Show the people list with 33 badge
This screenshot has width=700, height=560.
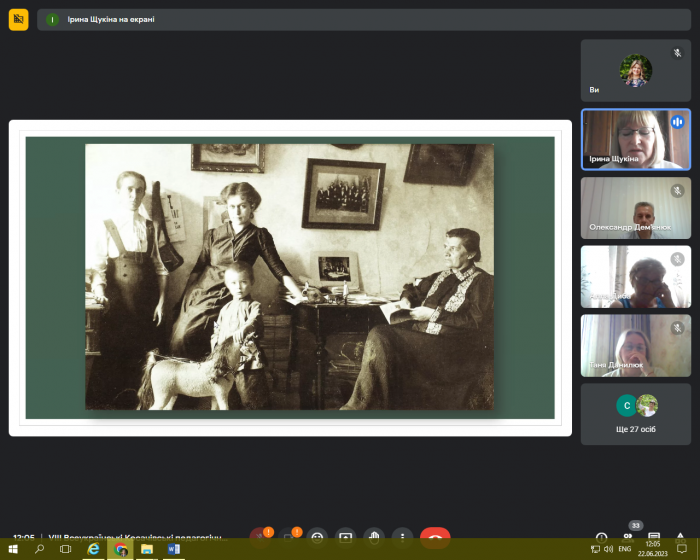pyautogui.click(x=628, y=535)
